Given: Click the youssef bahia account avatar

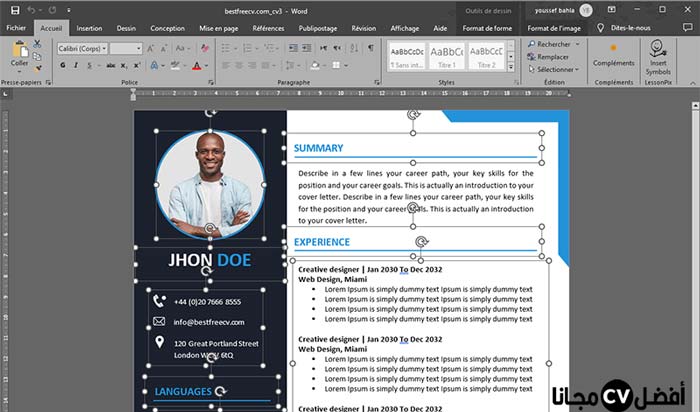Looking at the screenshot, I should [x=586, y=10].
